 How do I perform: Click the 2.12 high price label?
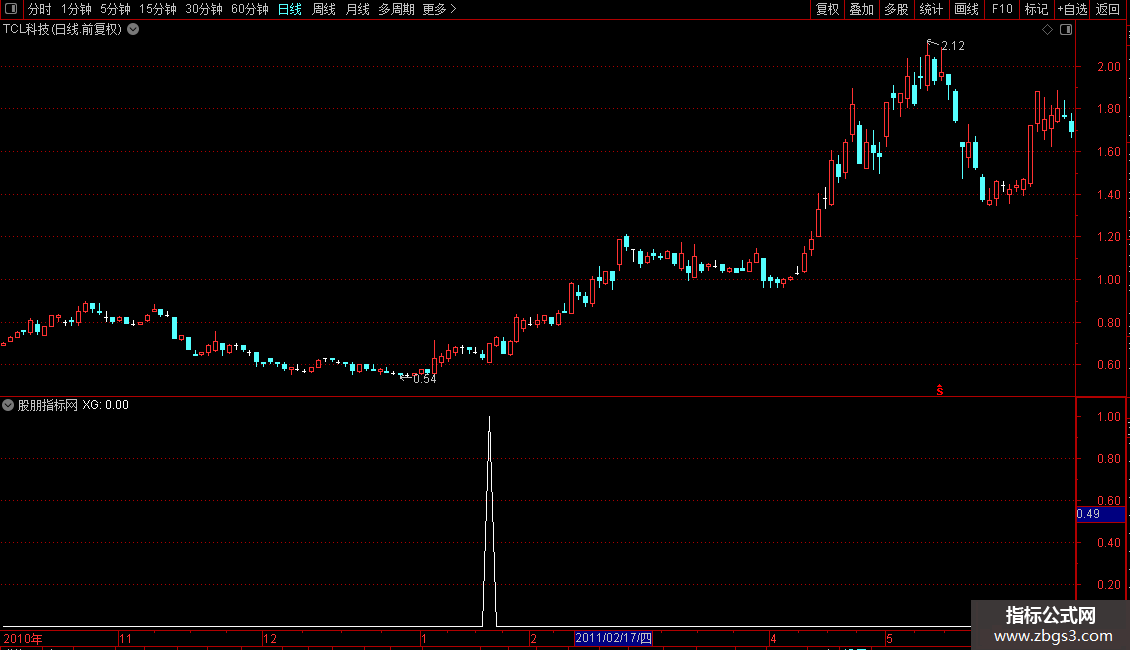[953, 46]
